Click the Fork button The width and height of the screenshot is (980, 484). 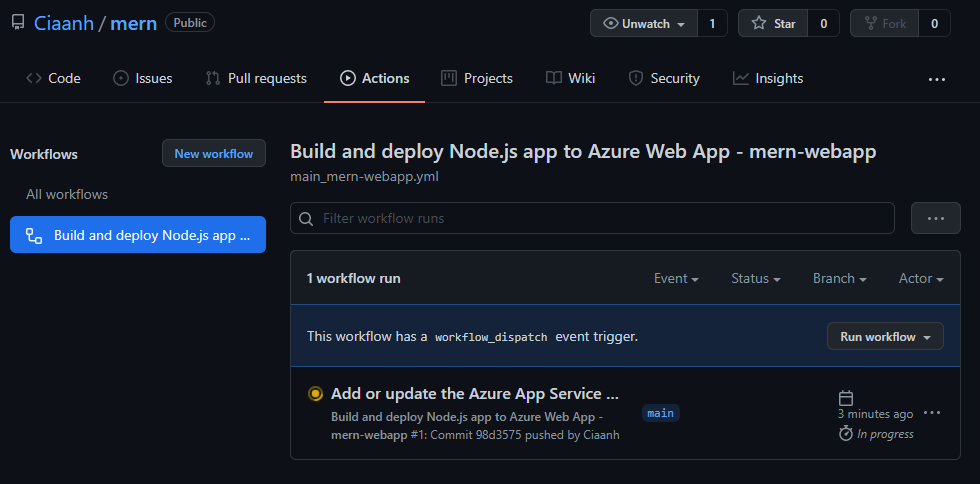coord(884,24)
